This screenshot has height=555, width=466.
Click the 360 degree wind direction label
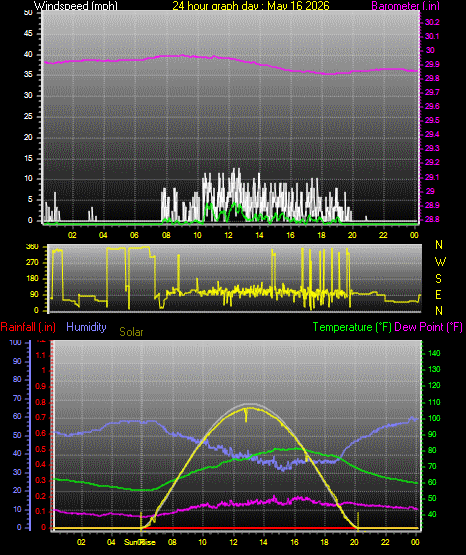point(32,247)
